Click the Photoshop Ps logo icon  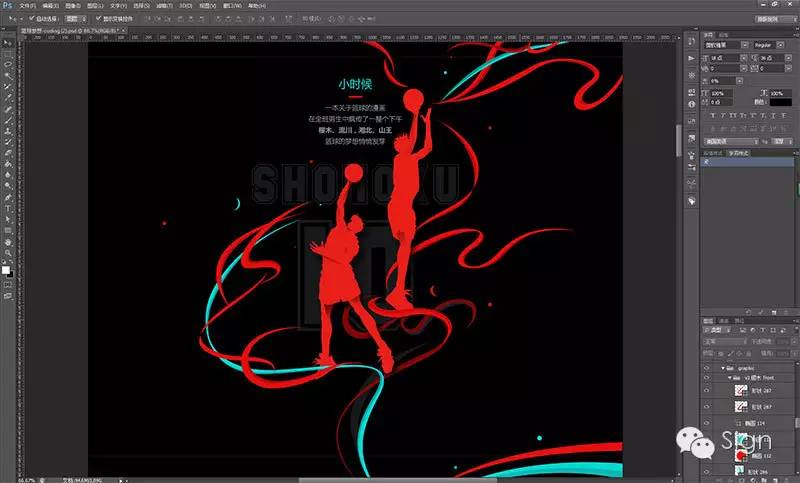coord(7,5)
